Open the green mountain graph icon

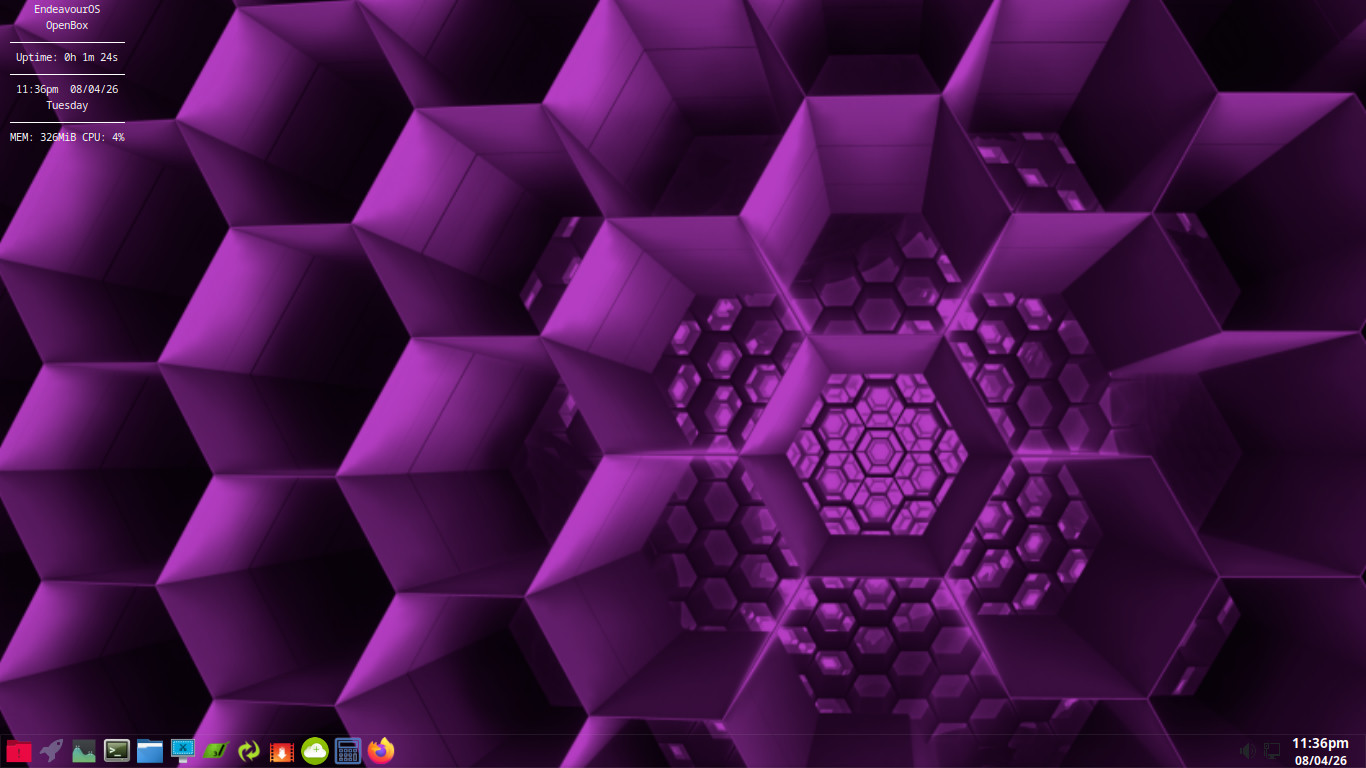(84, 750)
